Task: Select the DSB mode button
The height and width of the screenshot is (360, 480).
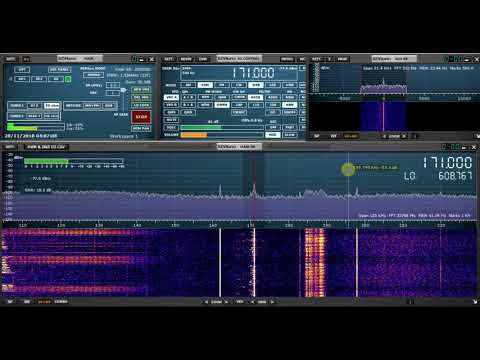Action: click(x=256, y=85)
